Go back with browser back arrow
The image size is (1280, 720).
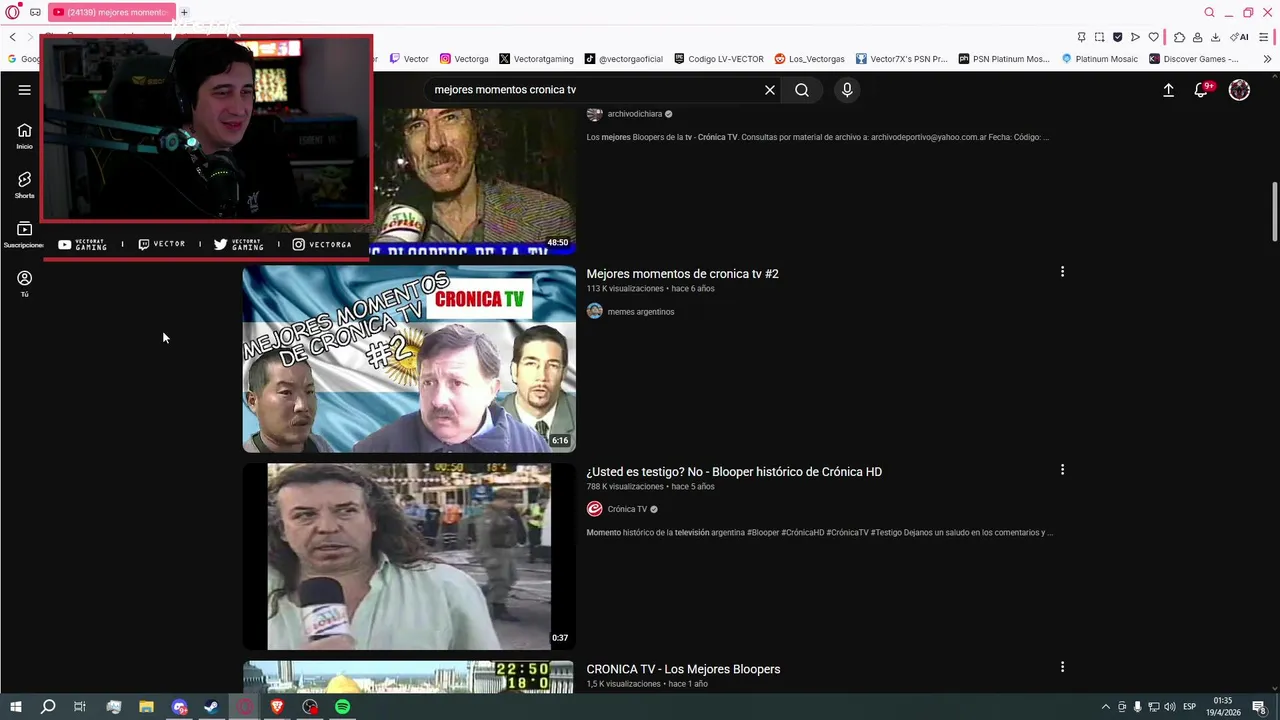pyautogui.click(x=12, y=37)
